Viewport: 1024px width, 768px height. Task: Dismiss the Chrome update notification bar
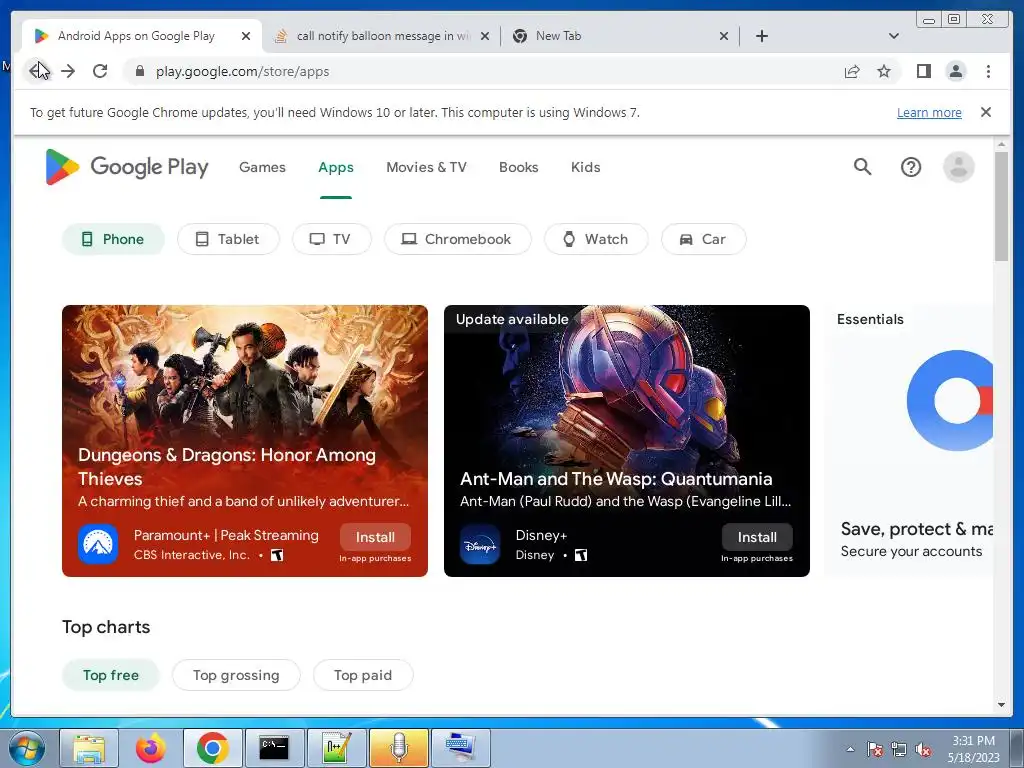tap(985, 112)
